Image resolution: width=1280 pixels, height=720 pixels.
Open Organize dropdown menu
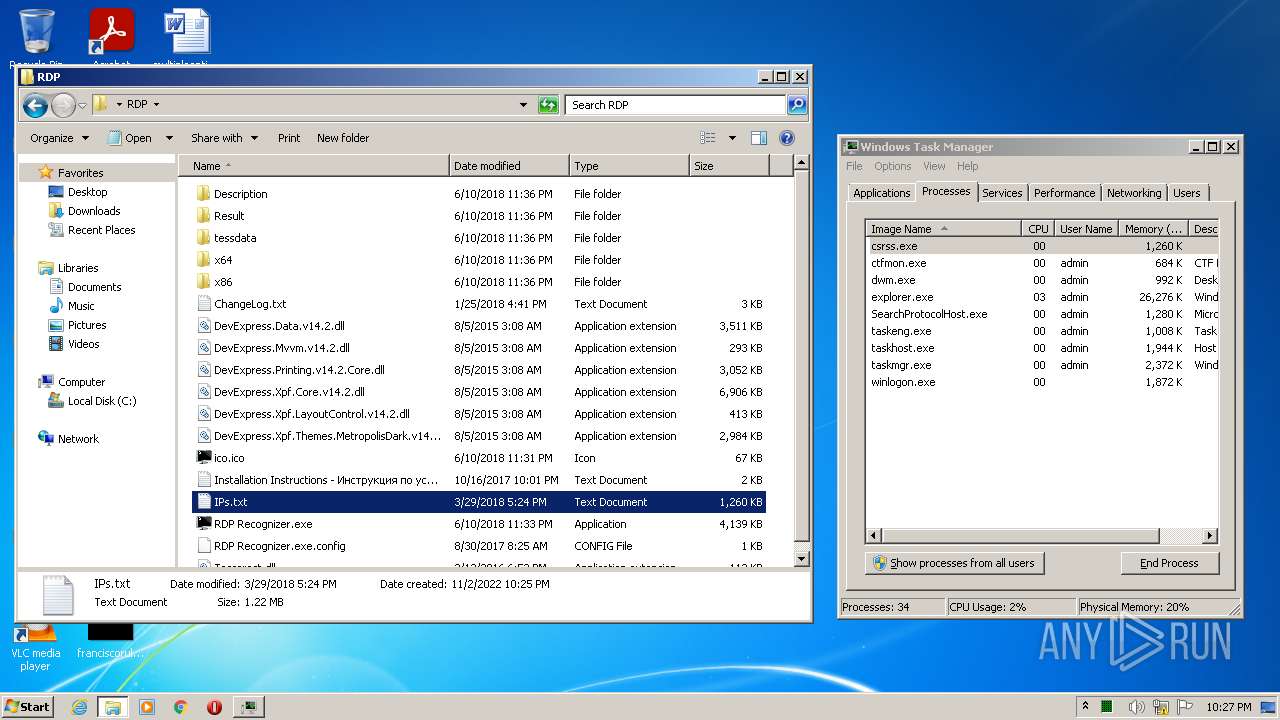pyautogui.click(x=60, y=138)
